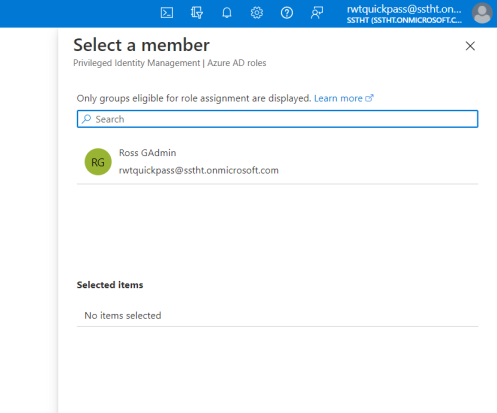The width and height of the screenshot is (497, 413).
Task: Click the Privileged Identity Management subtitle
Action: pyautogui.click(x=170, y=63)
